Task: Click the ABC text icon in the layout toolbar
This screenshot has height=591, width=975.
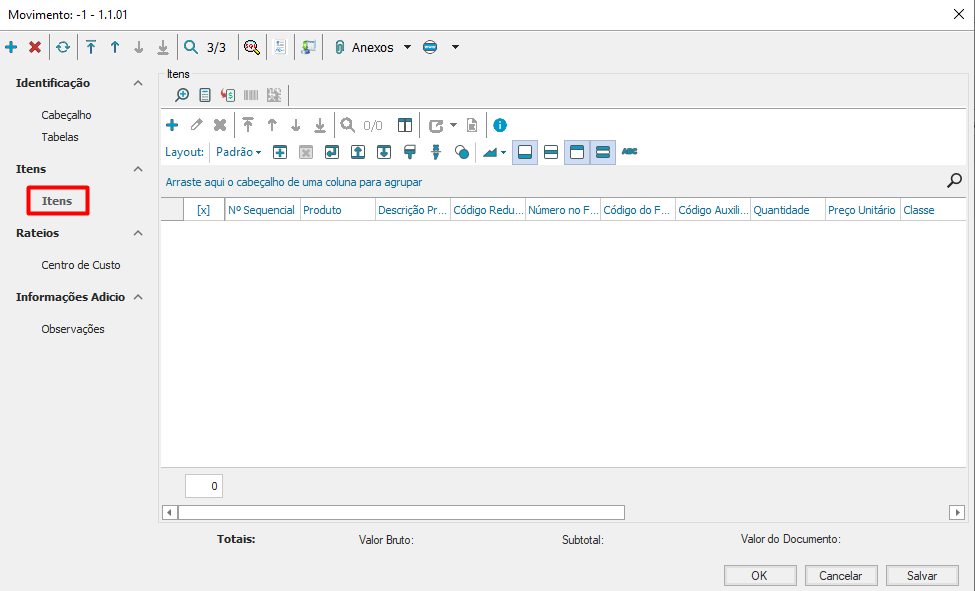Action: pyautogui.click(x=629, y=152)
